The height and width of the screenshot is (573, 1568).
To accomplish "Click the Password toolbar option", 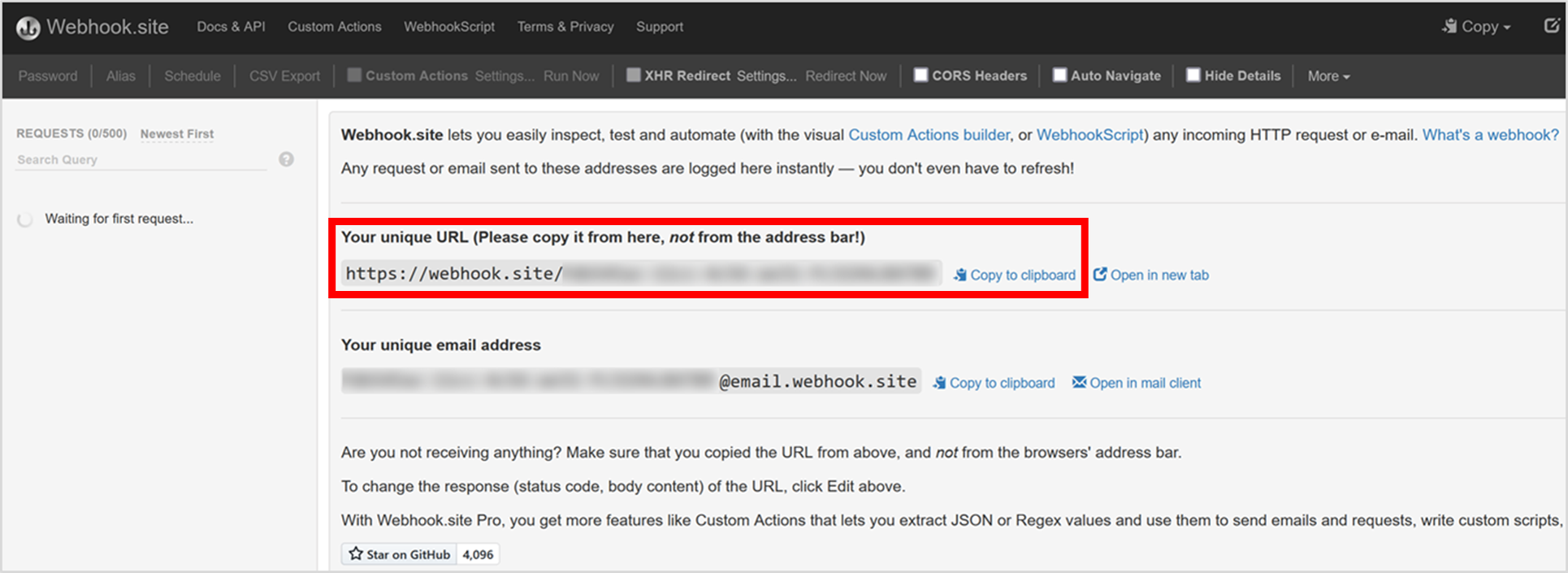I will [48, 76].
